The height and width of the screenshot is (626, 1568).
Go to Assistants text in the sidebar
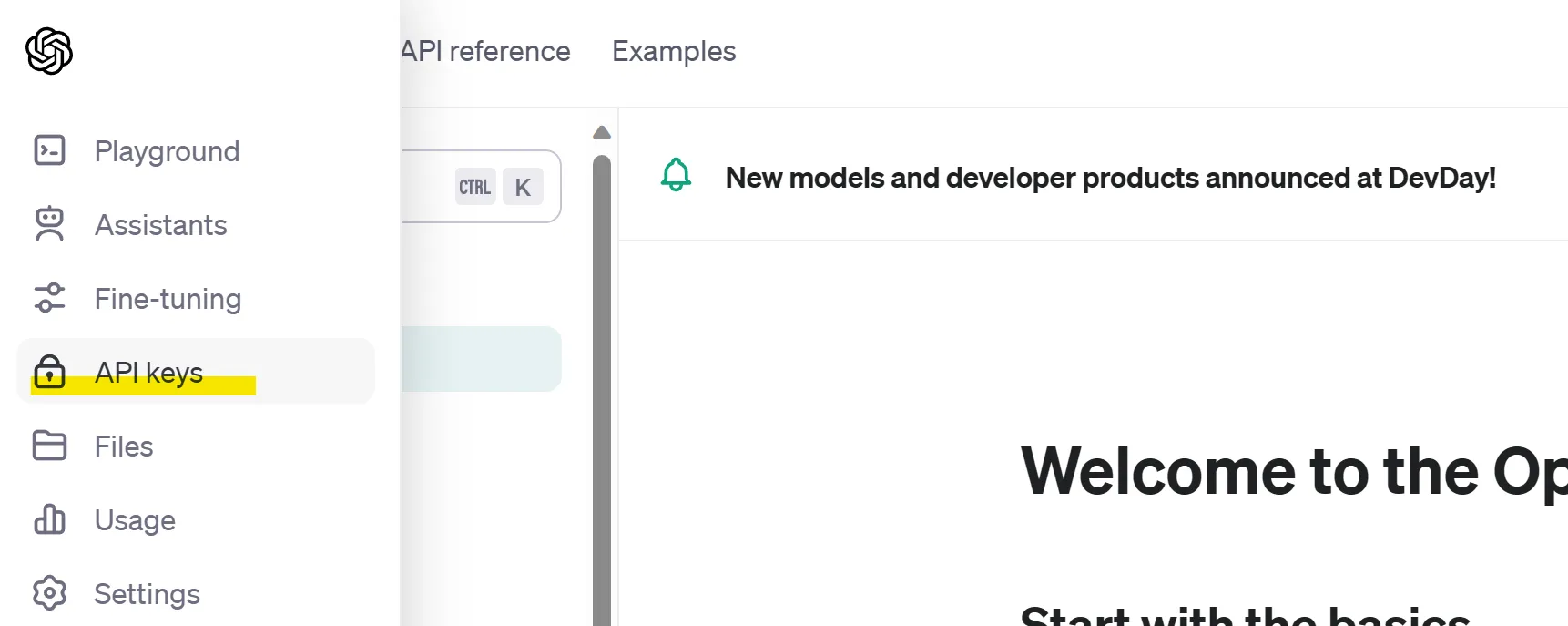click(161, 225)
